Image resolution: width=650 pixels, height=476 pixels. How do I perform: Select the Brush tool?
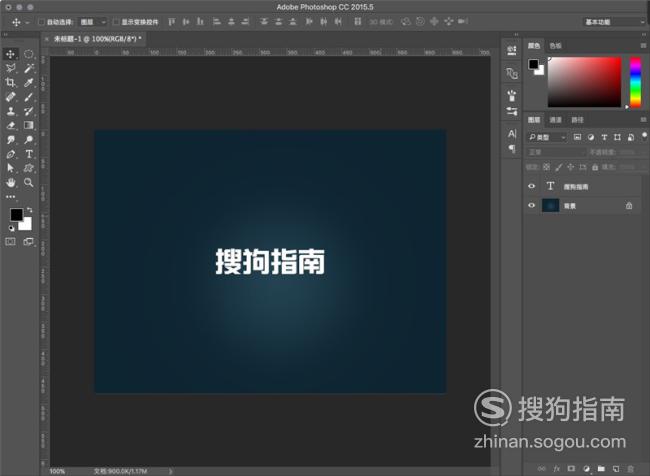point(29,97)
